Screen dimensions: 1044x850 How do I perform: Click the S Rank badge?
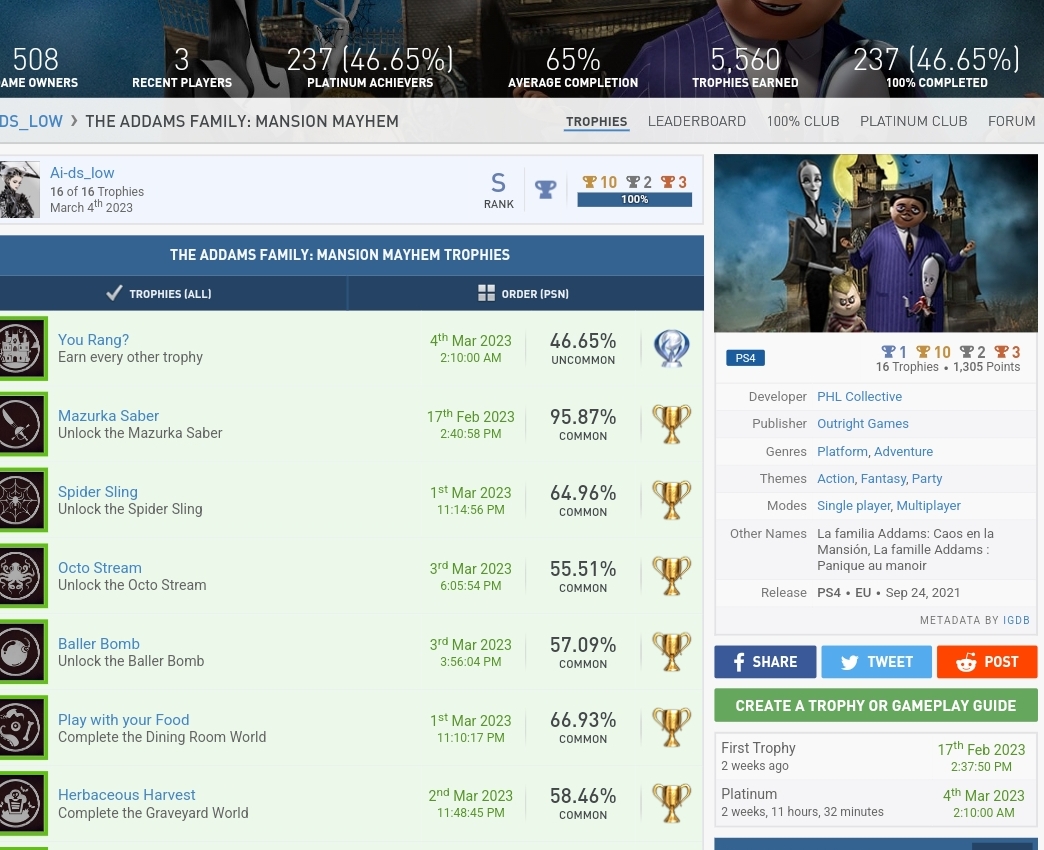[499, 190]
